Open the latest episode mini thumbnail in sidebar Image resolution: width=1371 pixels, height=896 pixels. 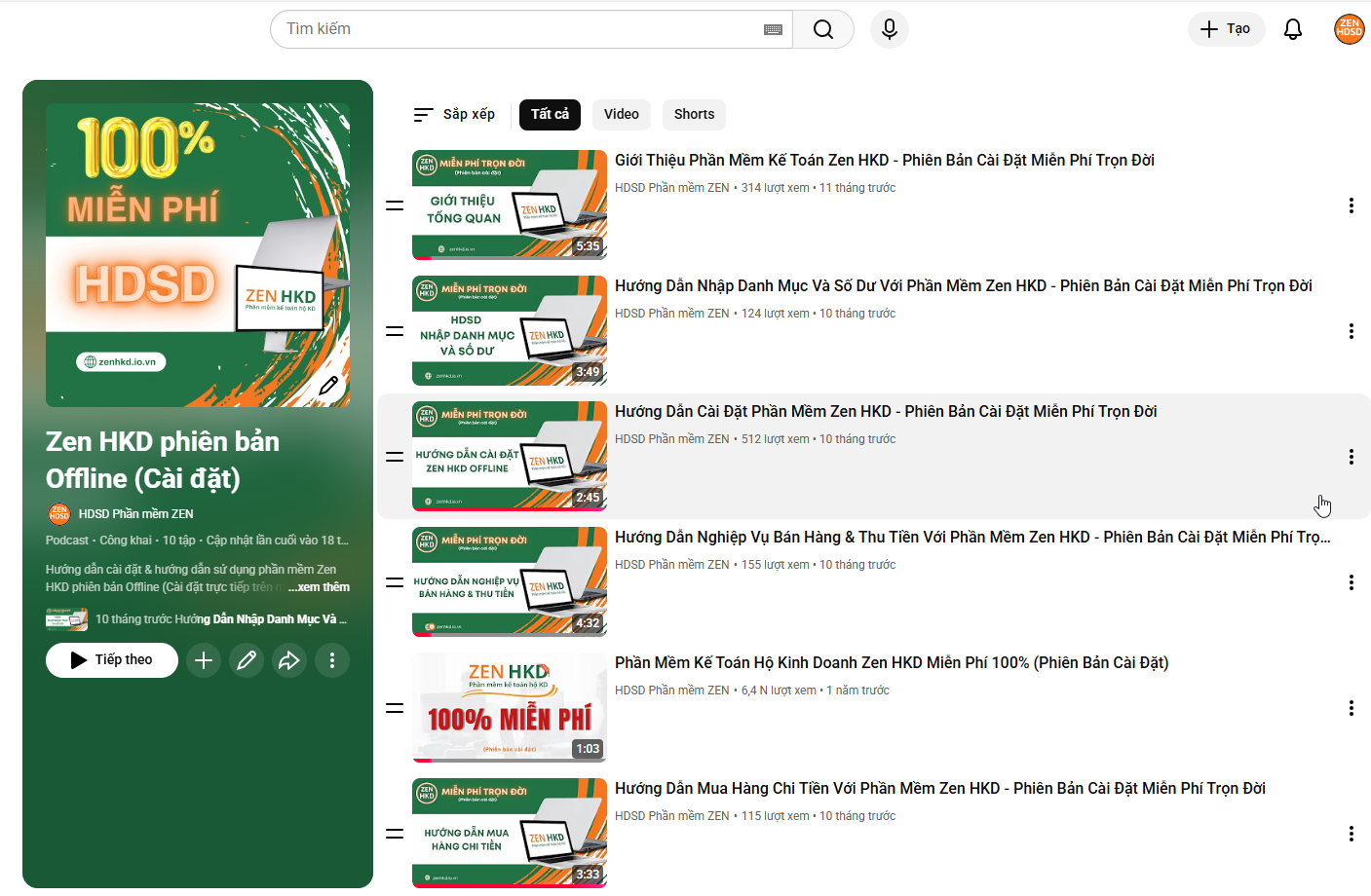click(x=66, y=619)
